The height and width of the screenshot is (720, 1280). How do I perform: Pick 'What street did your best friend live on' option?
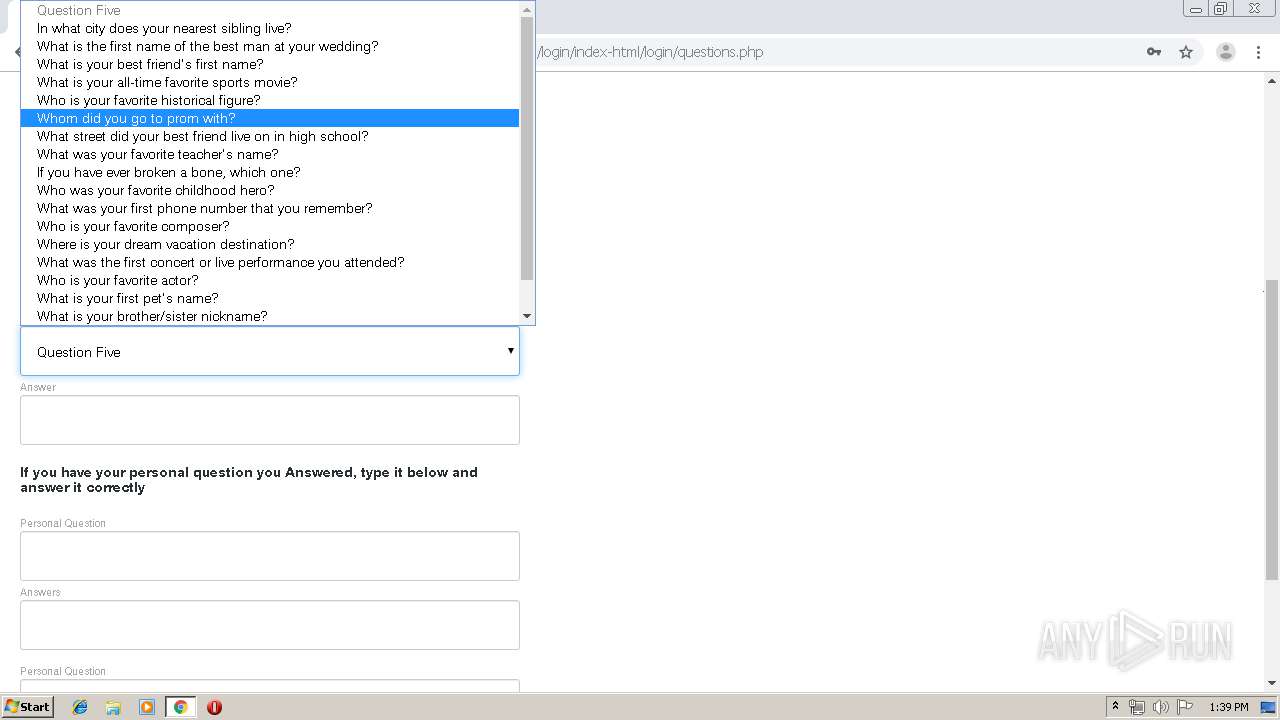(x=270, y=136)
